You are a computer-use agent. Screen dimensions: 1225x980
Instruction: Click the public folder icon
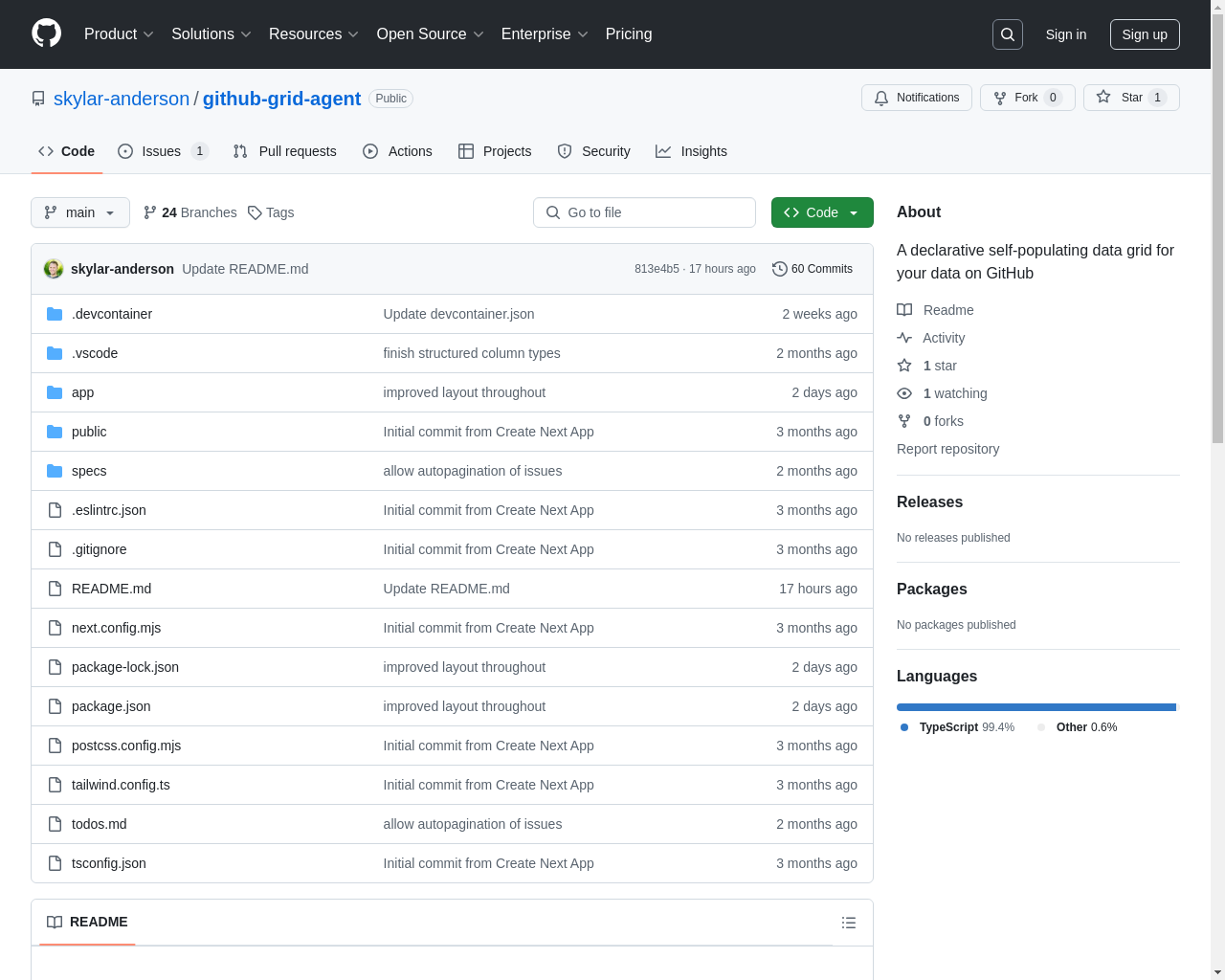(x=55, y=432)
